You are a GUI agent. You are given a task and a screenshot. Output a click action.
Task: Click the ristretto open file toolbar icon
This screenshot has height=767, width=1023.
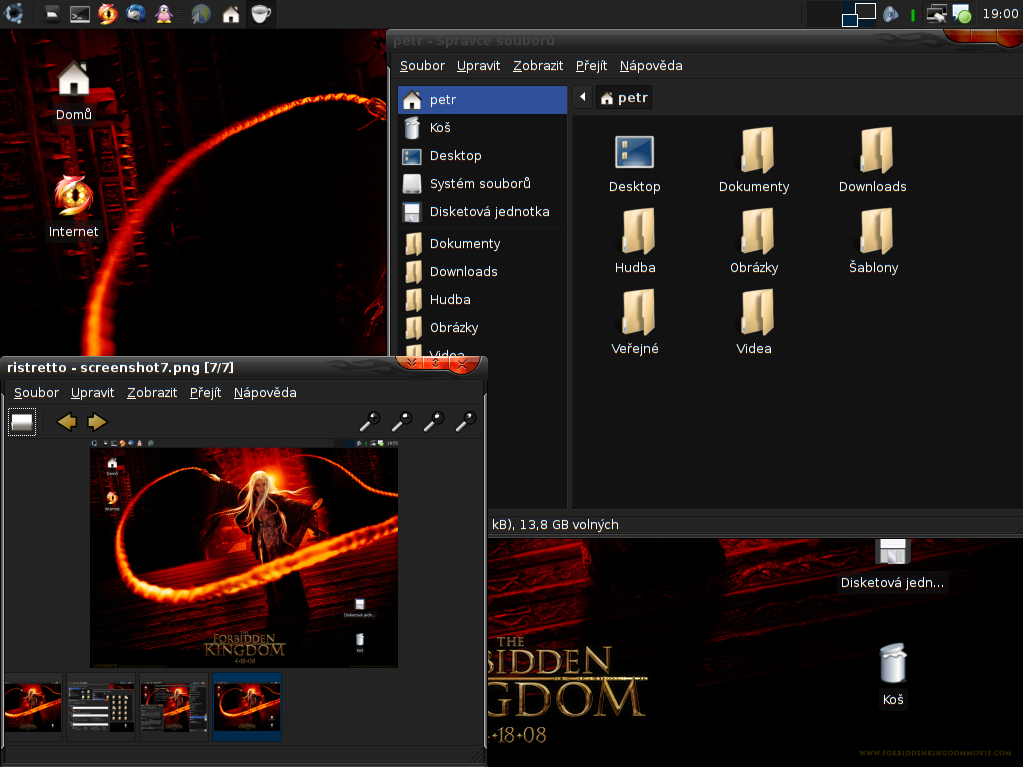[x=22, y=422]
